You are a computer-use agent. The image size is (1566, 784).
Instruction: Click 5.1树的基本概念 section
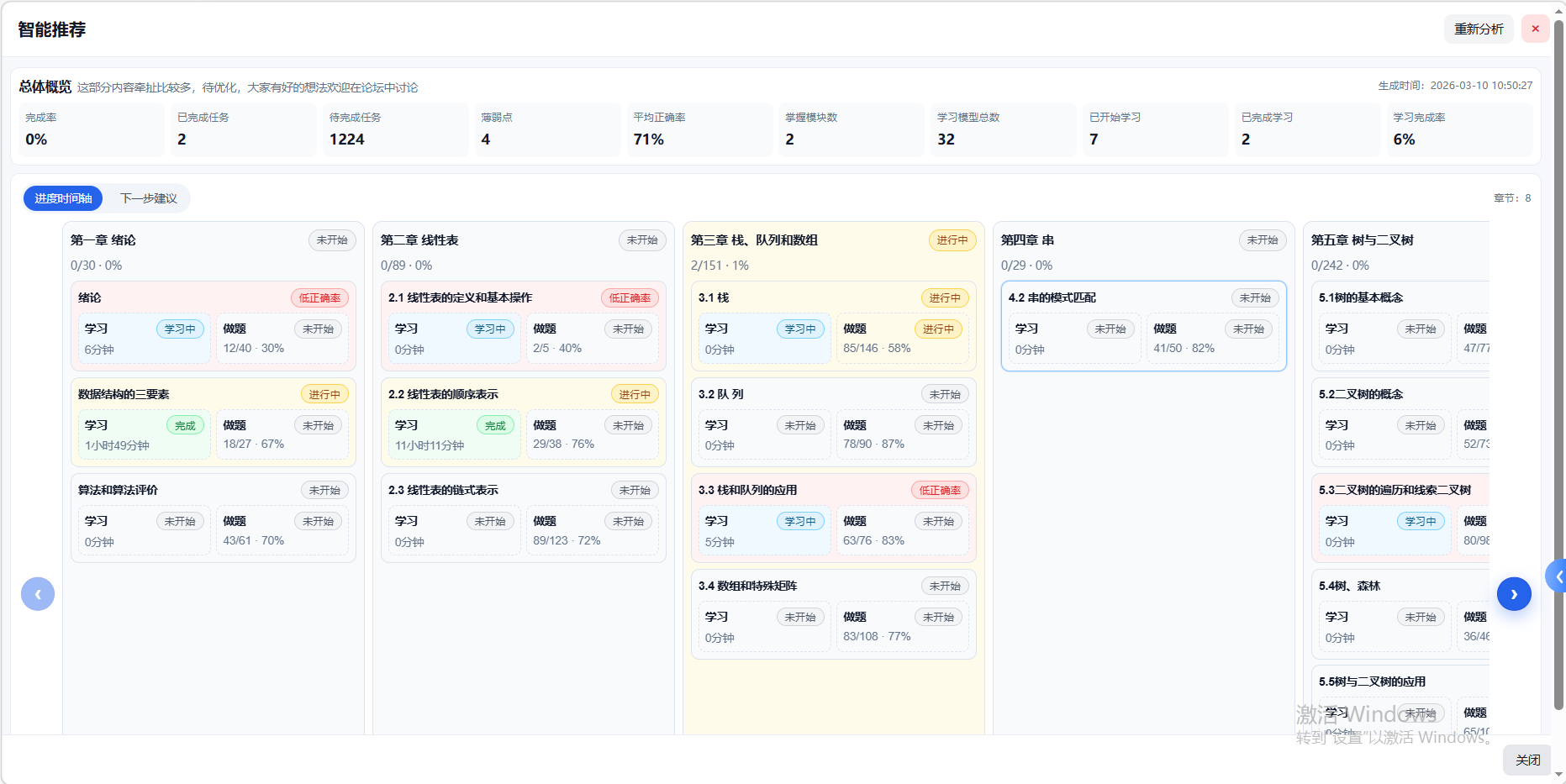[1400, 326]
